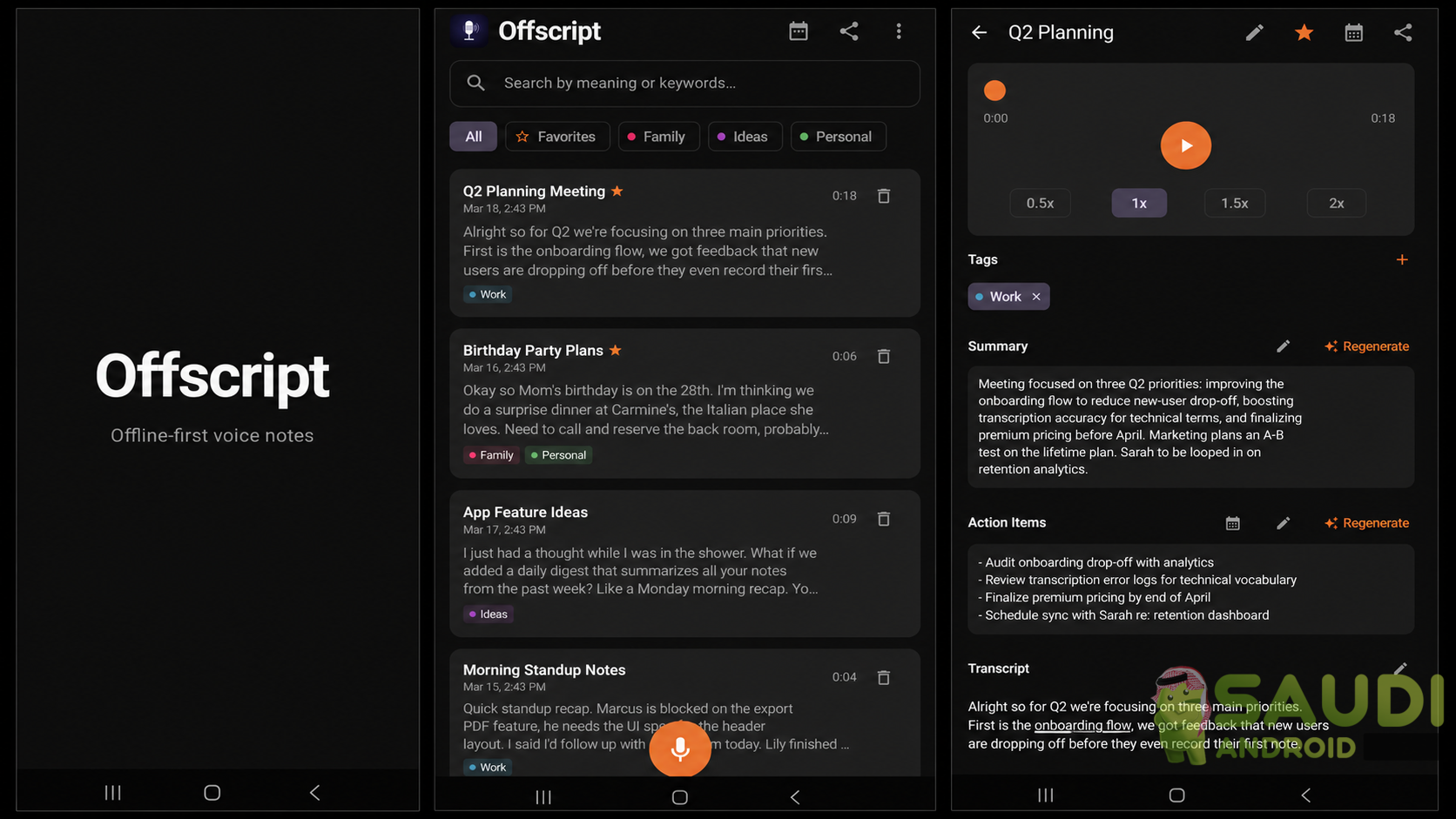
Task: Click the Work tag chip in Tags
Action: 1008,297
